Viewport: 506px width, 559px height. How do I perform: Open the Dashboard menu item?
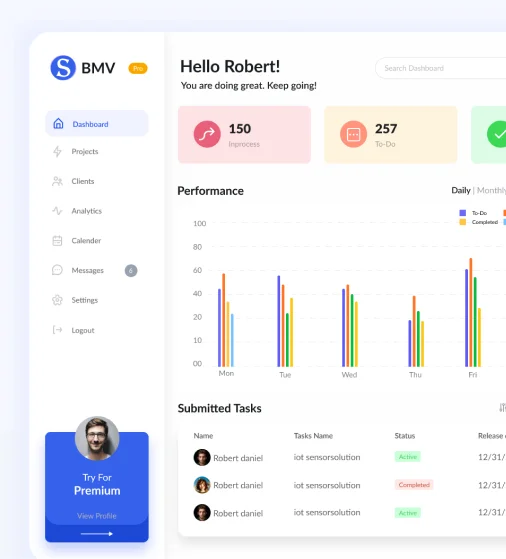pos(97,123)
